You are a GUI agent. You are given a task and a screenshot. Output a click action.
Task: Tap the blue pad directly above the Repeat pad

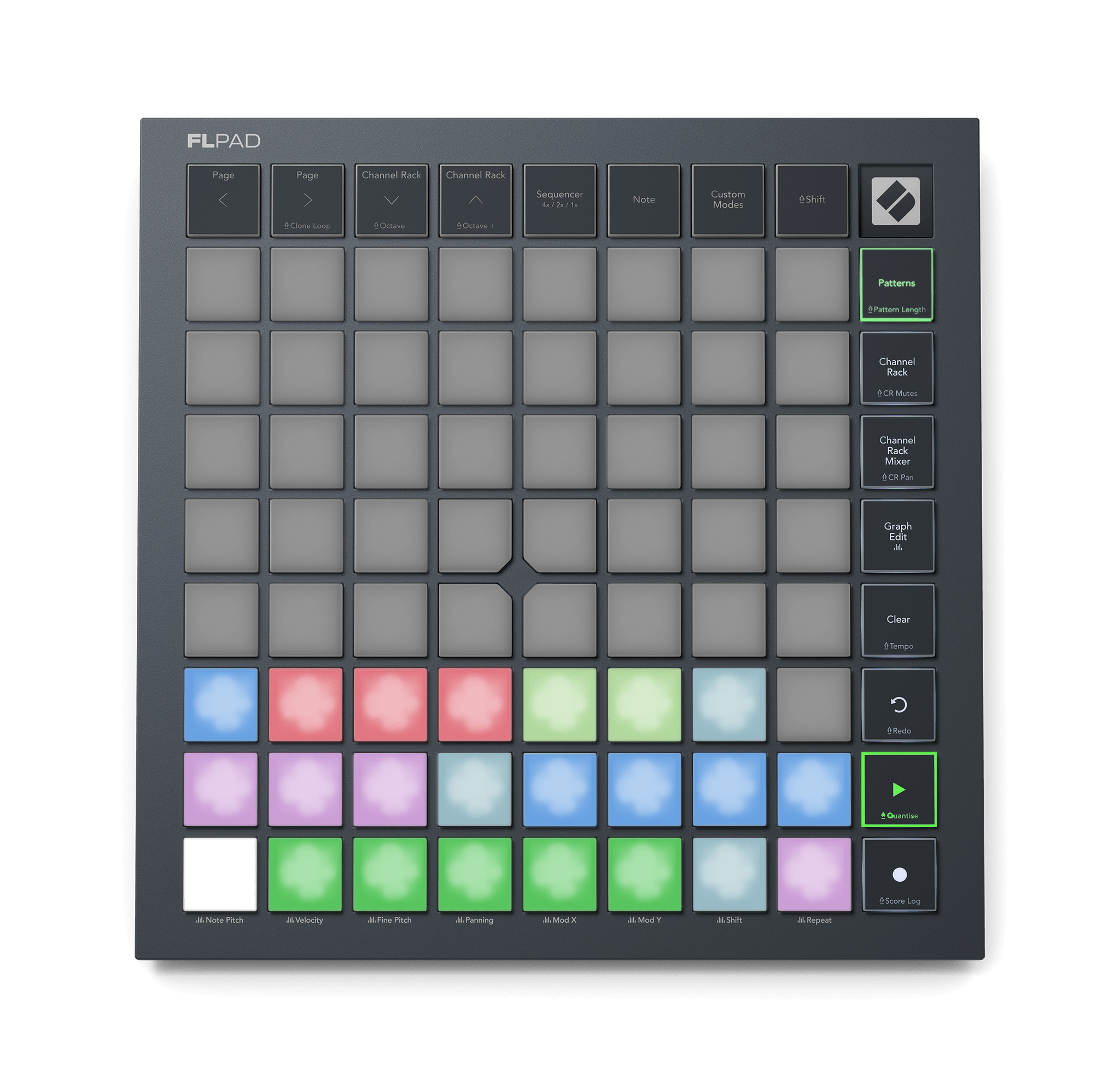click(x=814, y=789)
